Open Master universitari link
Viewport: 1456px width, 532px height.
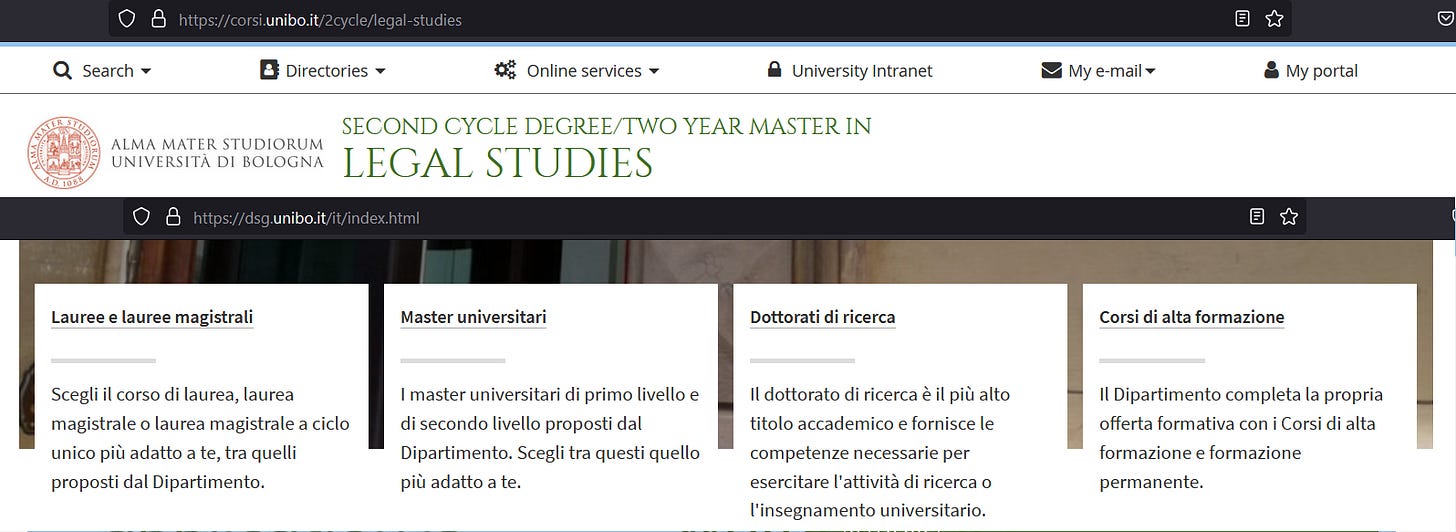(473, 317)
